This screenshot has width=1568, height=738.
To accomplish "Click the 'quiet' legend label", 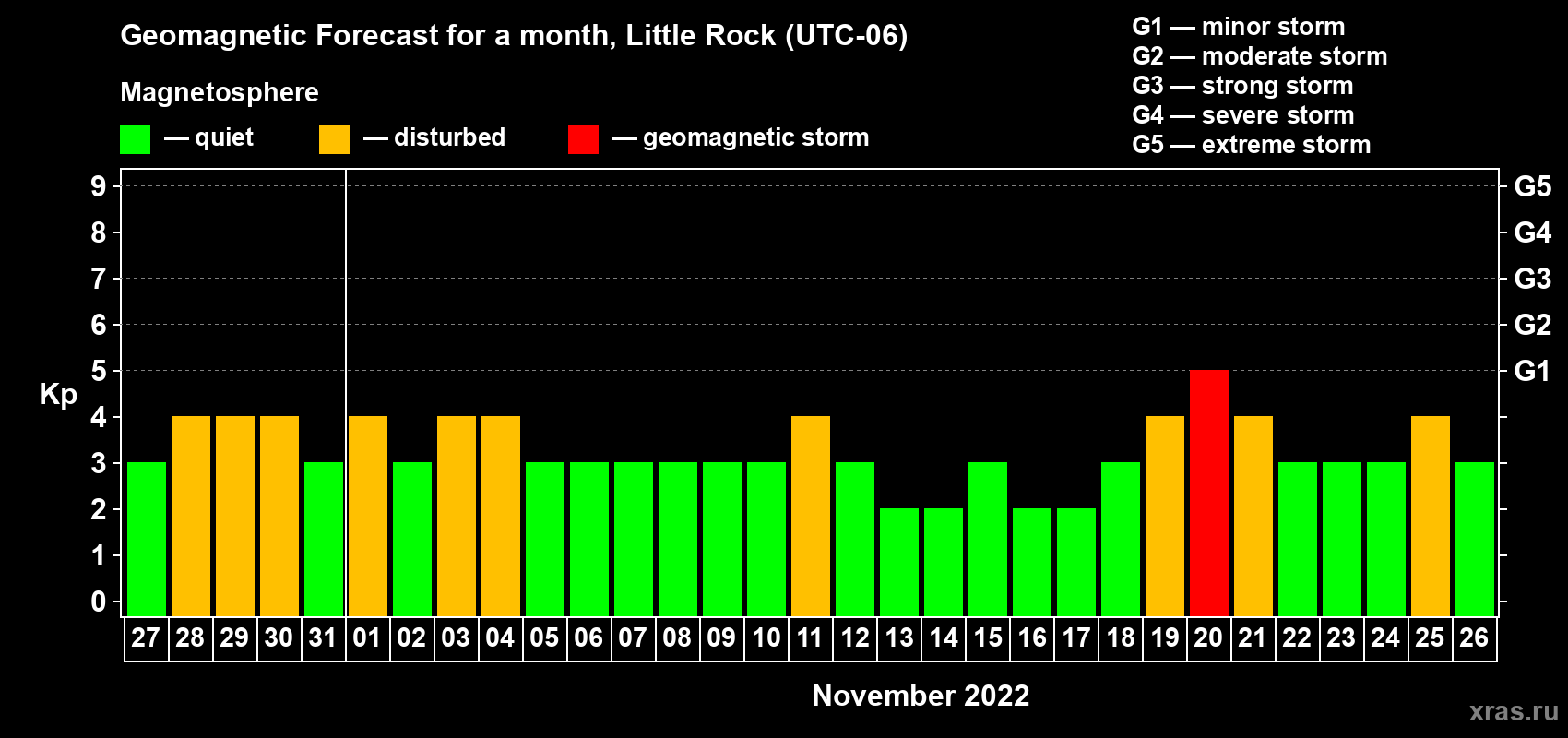I will coord(224,138).
